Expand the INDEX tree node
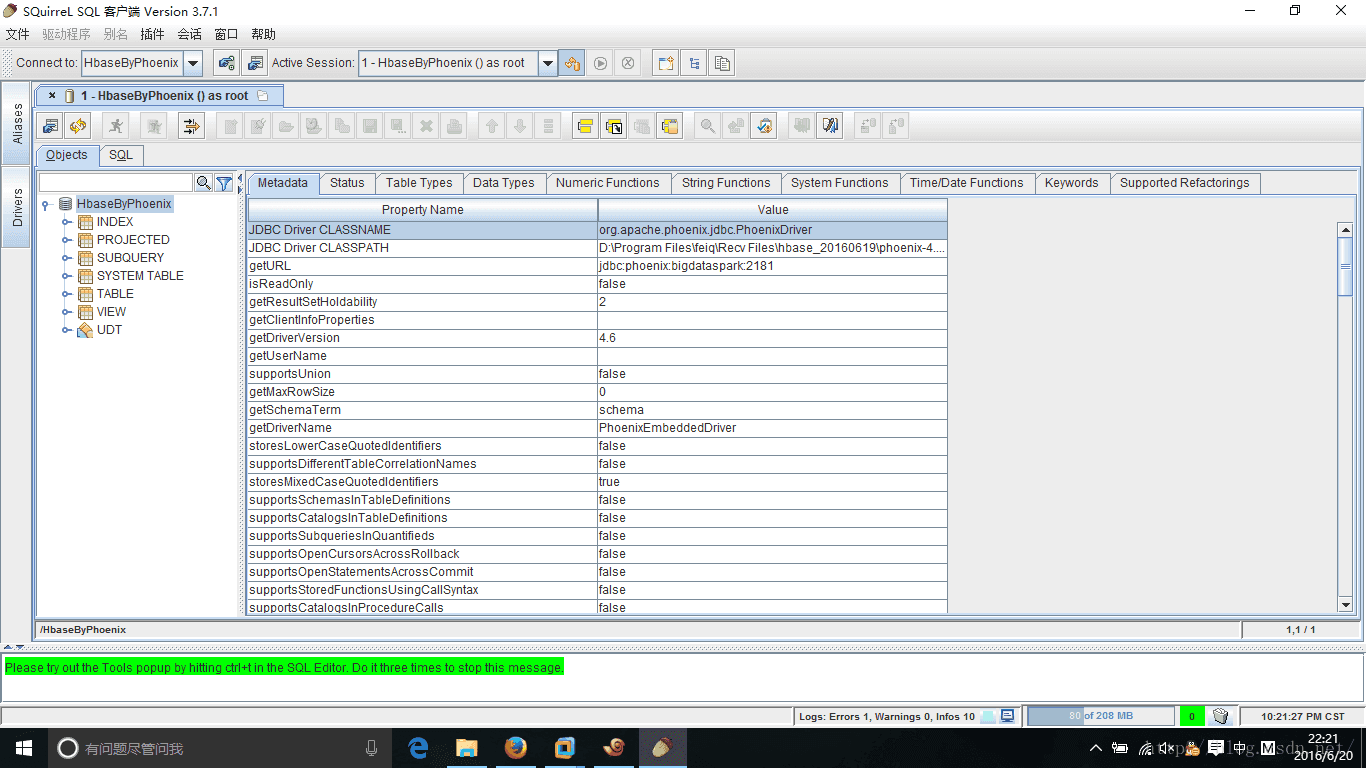Image resolution: width=1366 pixels, height=768 pixels. click(x=67, y=222)
